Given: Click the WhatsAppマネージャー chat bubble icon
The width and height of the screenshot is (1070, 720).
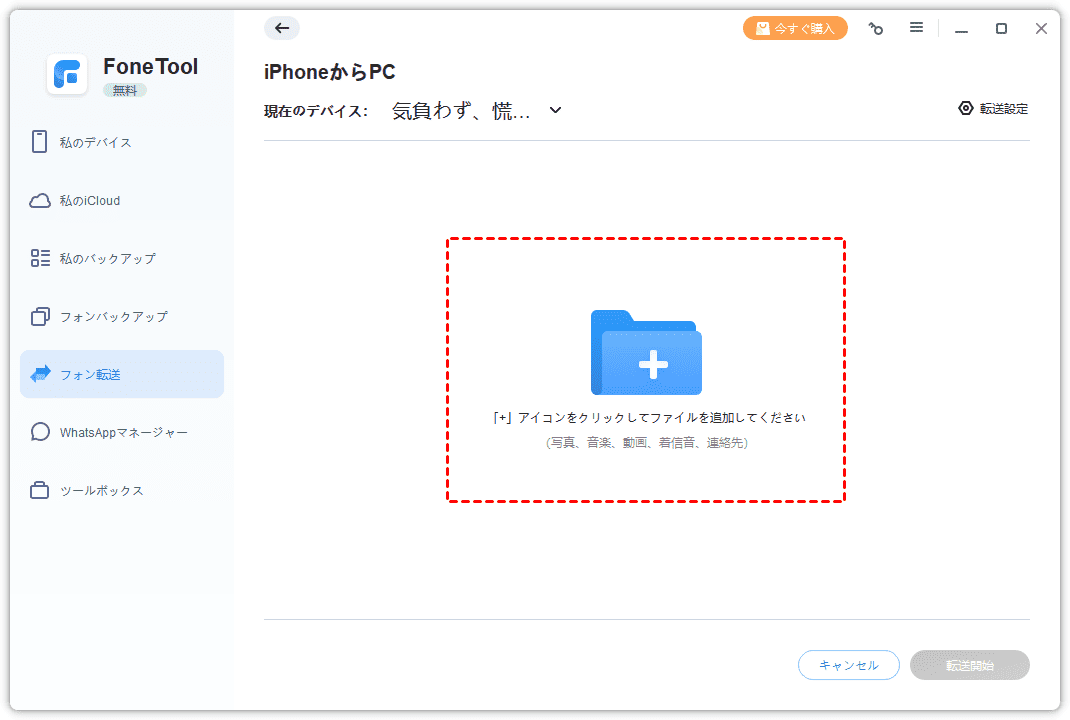Looking at the screenshot, I should click(40, 432).
